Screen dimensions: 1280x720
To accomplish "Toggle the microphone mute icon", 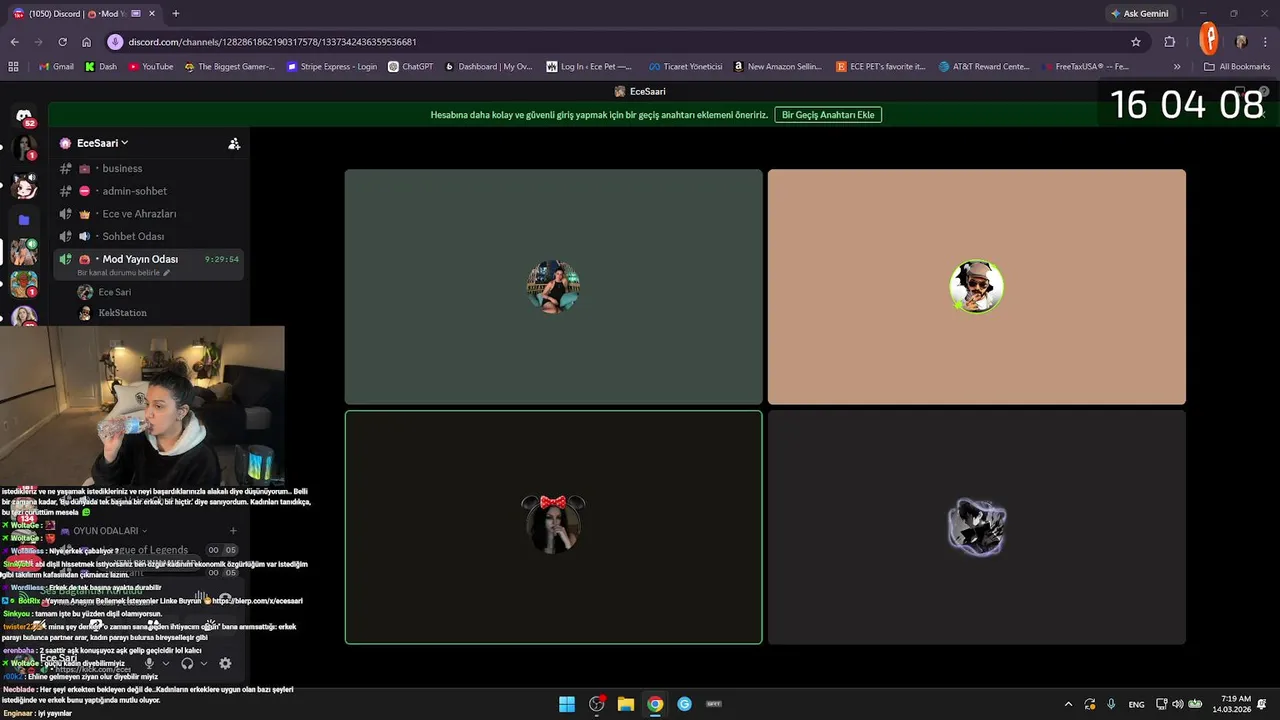I will tap(149, 663).
